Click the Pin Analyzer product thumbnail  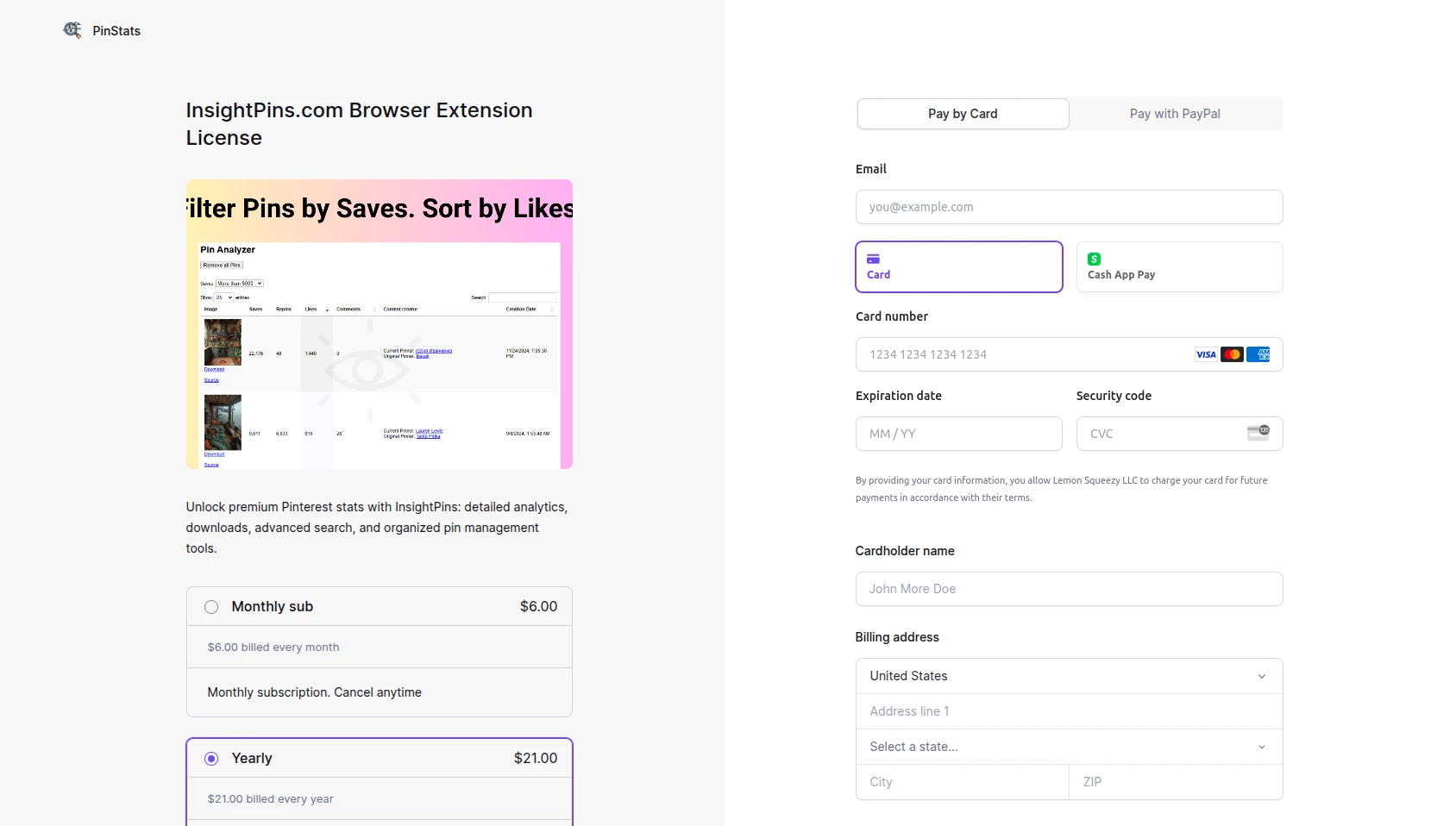[x=380, y=324]
